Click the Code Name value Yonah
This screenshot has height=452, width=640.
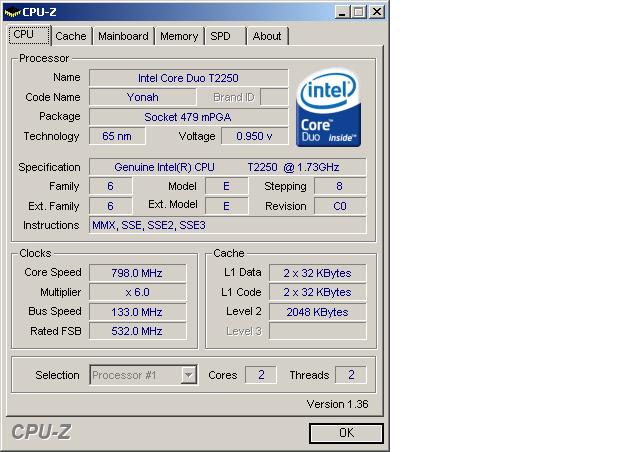point(142,97)
